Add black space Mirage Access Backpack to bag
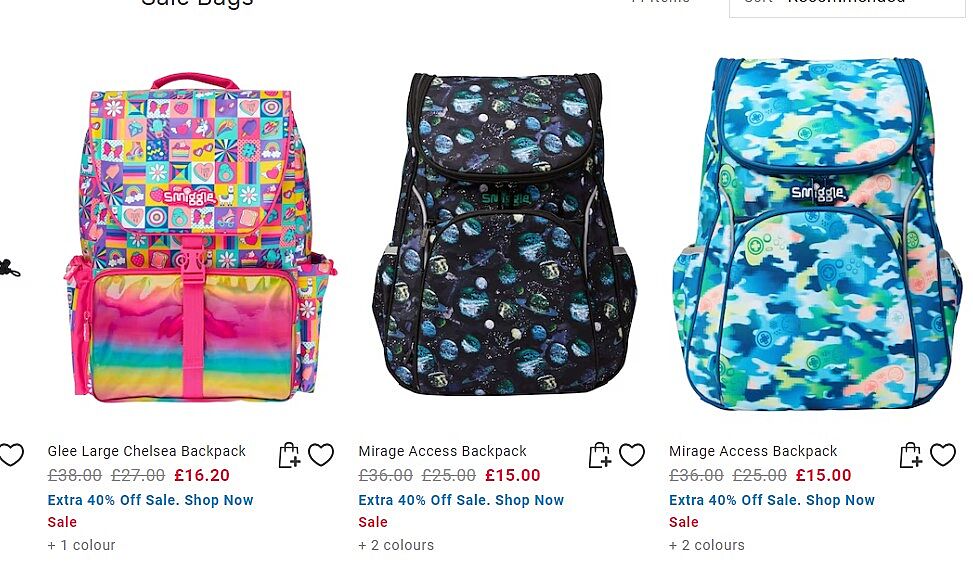973x568 pixels. tap(599, 455)
